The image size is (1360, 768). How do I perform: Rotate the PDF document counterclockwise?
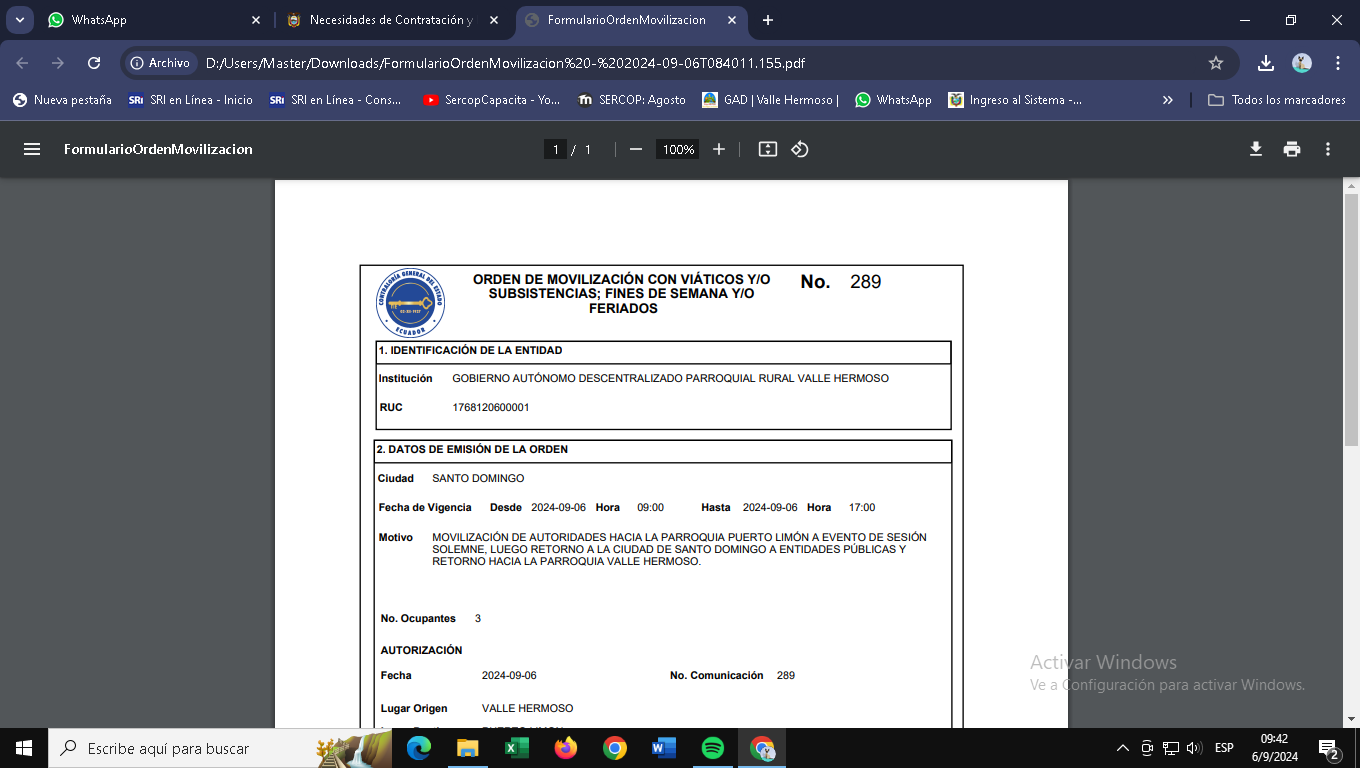(x=799, y=149)
